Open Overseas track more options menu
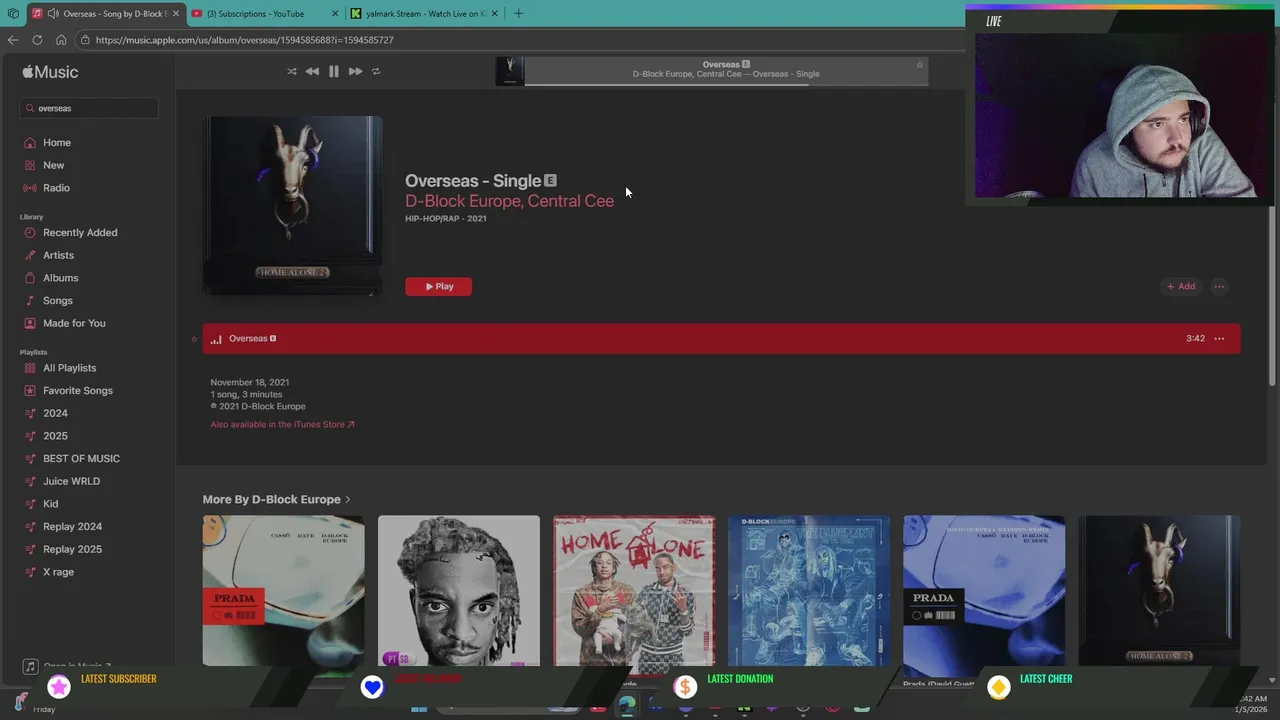 1219,338
